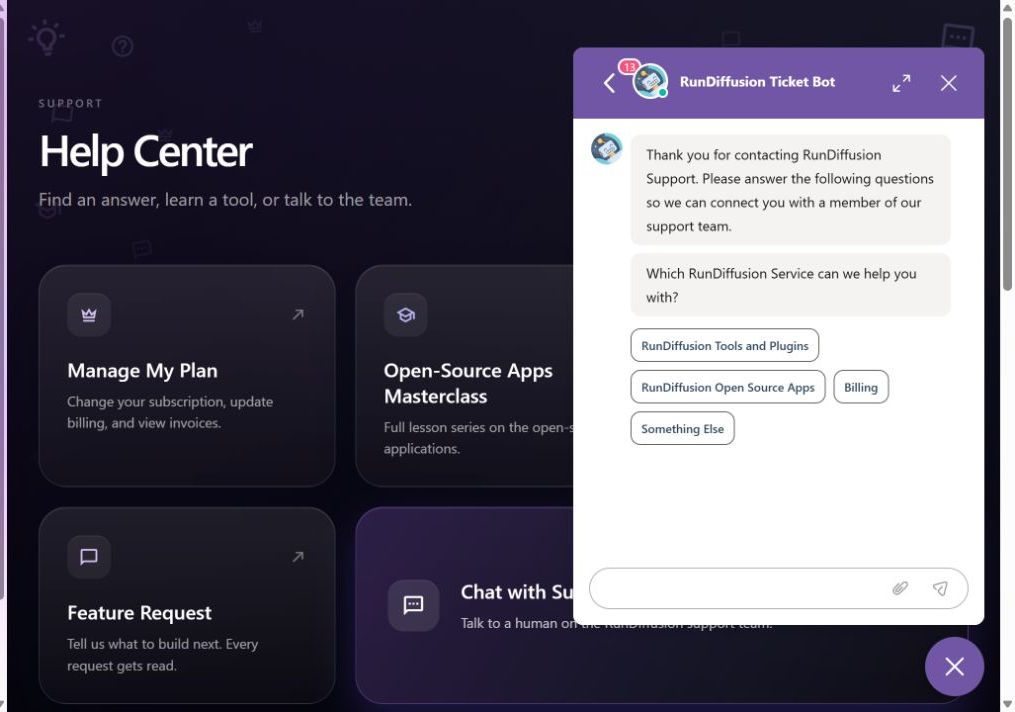Click the Feature Request speech bubble icon
This screenshot has width=1015, height=712.
[89, 557]
